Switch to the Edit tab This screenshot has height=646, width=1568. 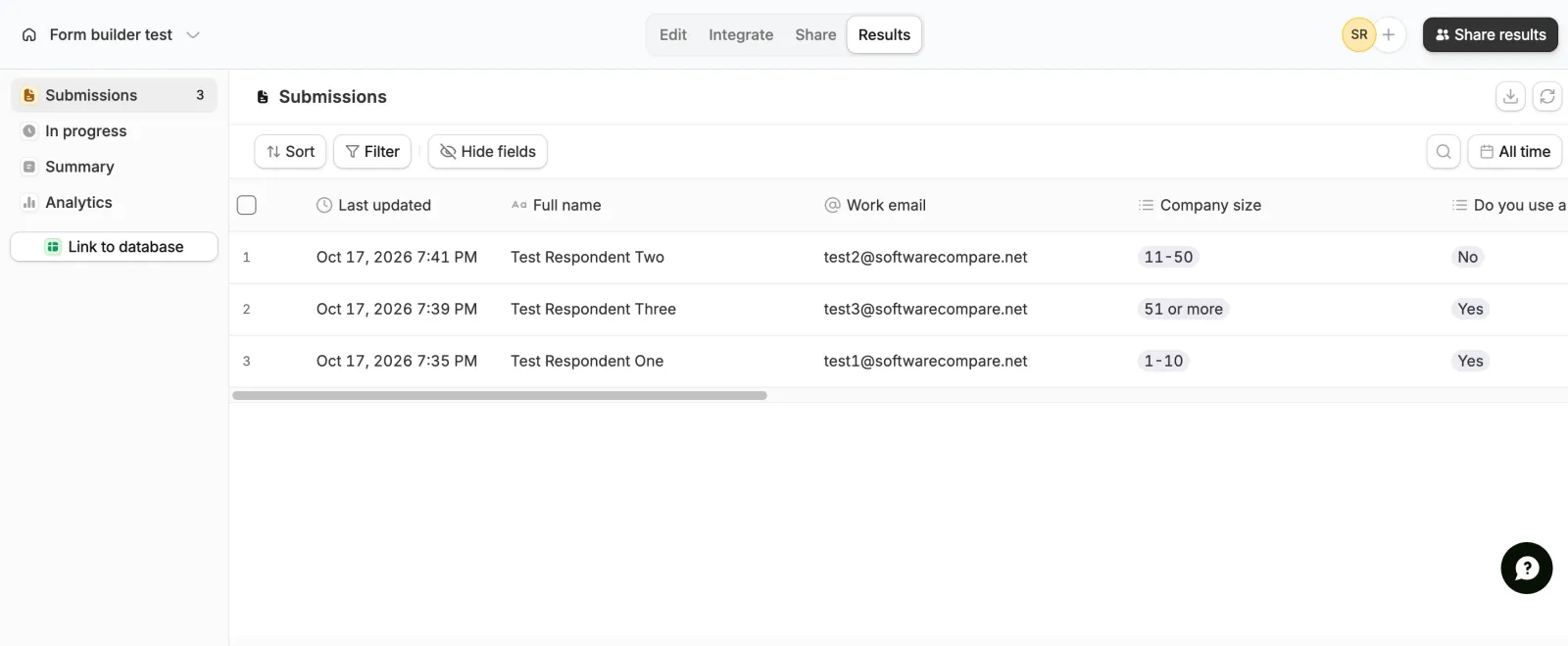tap(673, 34)
